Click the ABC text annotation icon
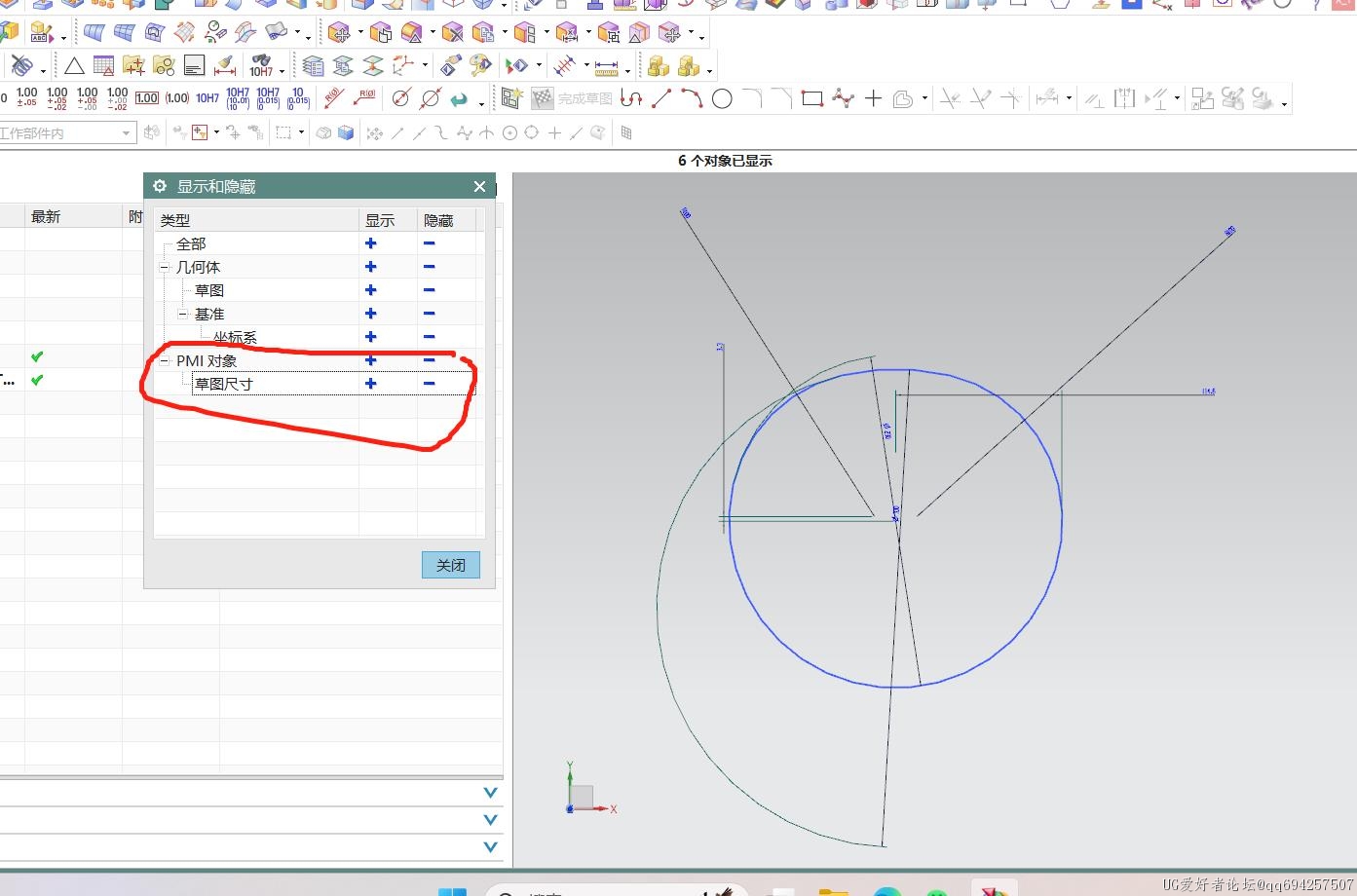 41,34
